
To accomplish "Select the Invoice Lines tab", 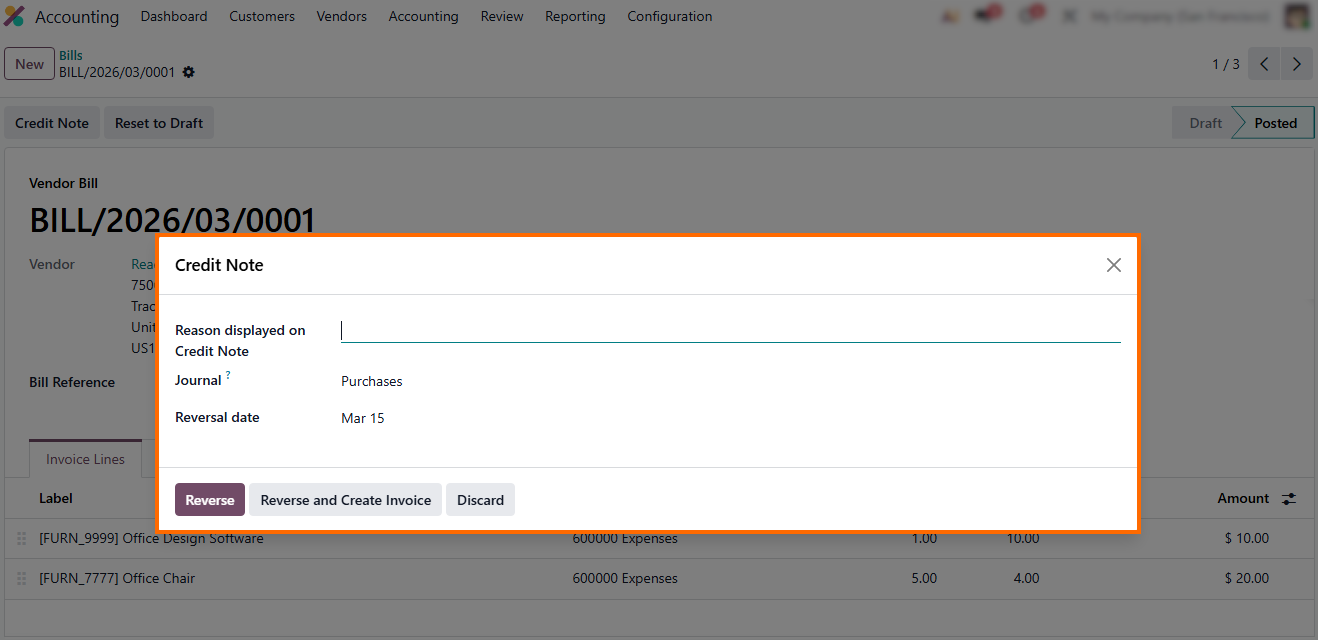I will 85,460.
